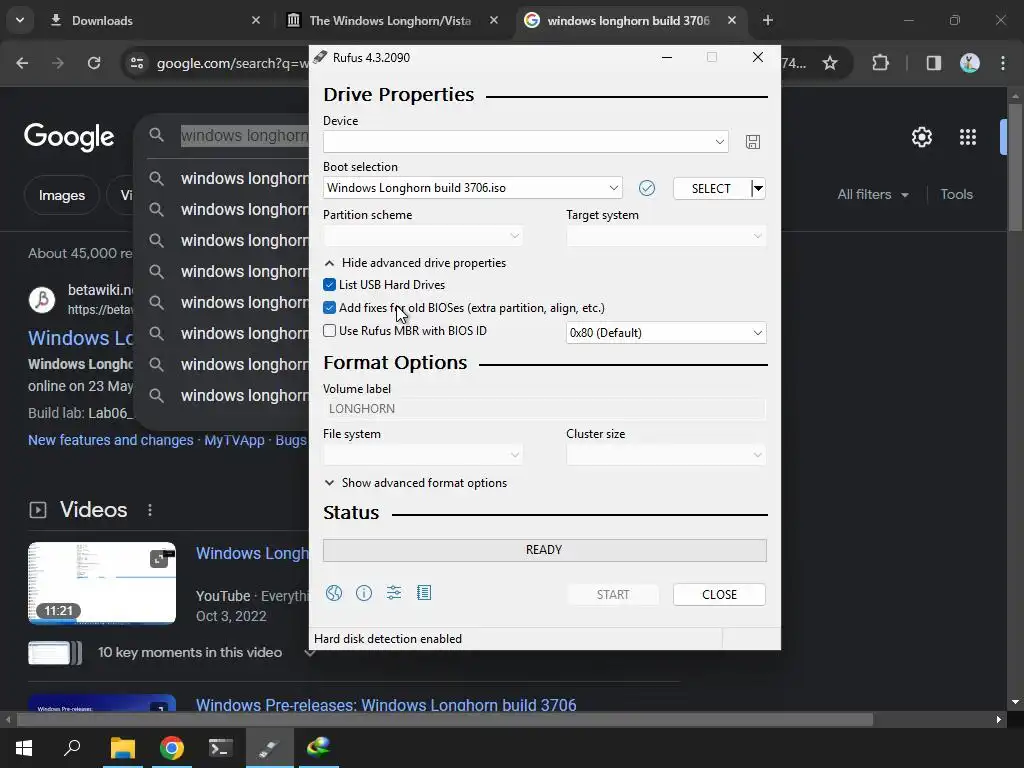The height and width of the screenshot is (768, 1024).
Task: Open Chrome settings gear on Google page
Action: [x=921, y=137]
